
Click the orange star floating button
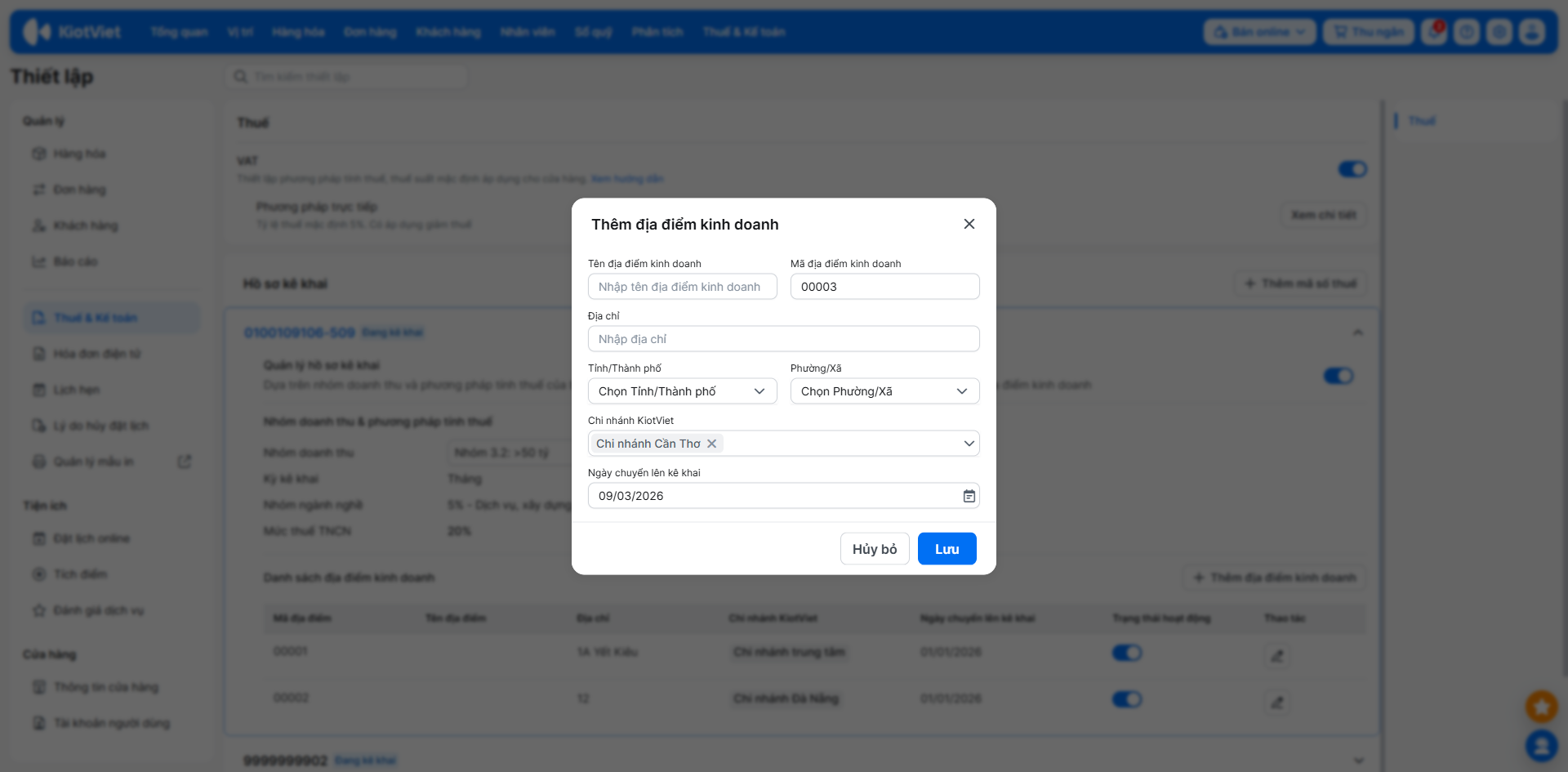tap(1541, 706)
